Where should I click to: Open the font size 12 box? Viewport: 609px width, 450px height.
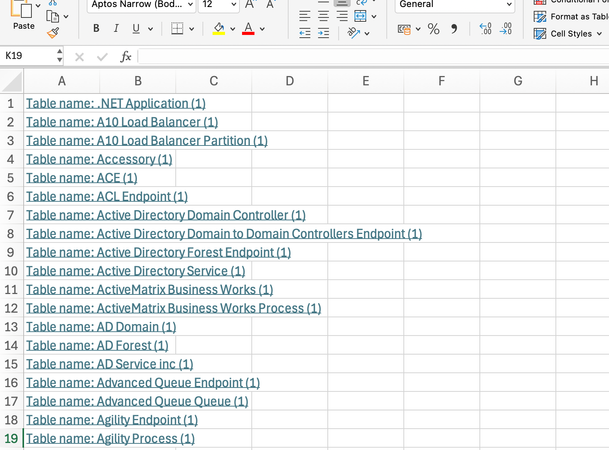219,5
